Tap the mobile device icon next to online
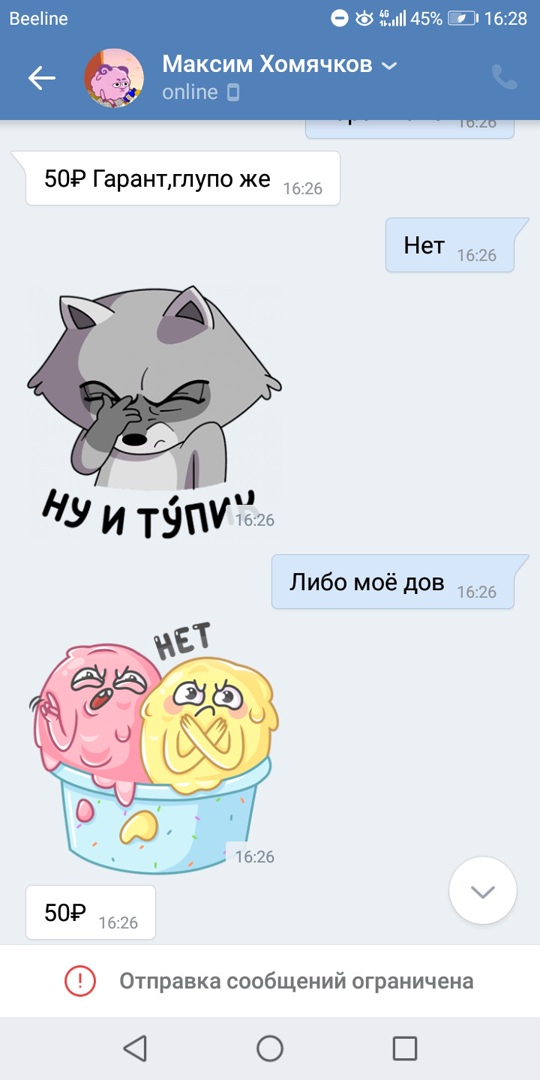540x1080 pixels. (233, 92)
